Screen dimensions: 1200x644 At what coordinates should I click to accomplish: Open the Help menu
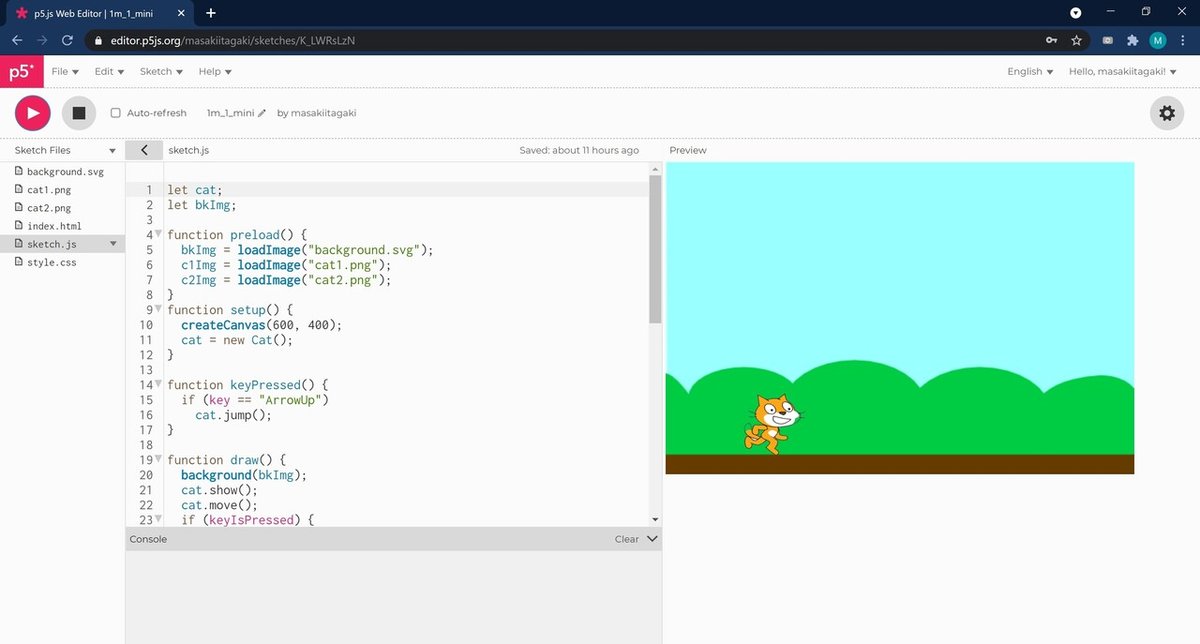[215, 72]
